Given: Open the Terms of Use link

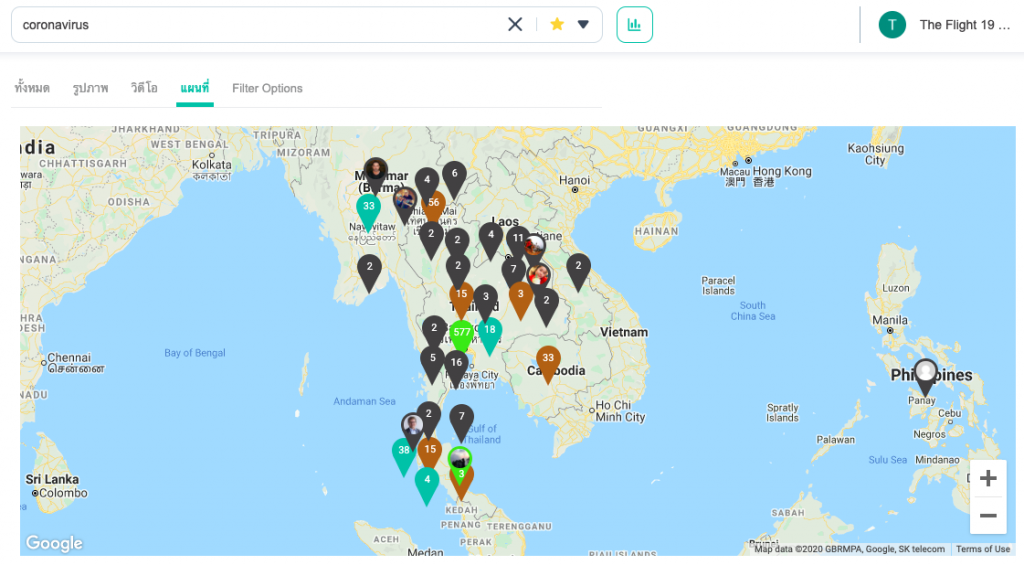Looking at the screenshot, I should pos(983,549).
